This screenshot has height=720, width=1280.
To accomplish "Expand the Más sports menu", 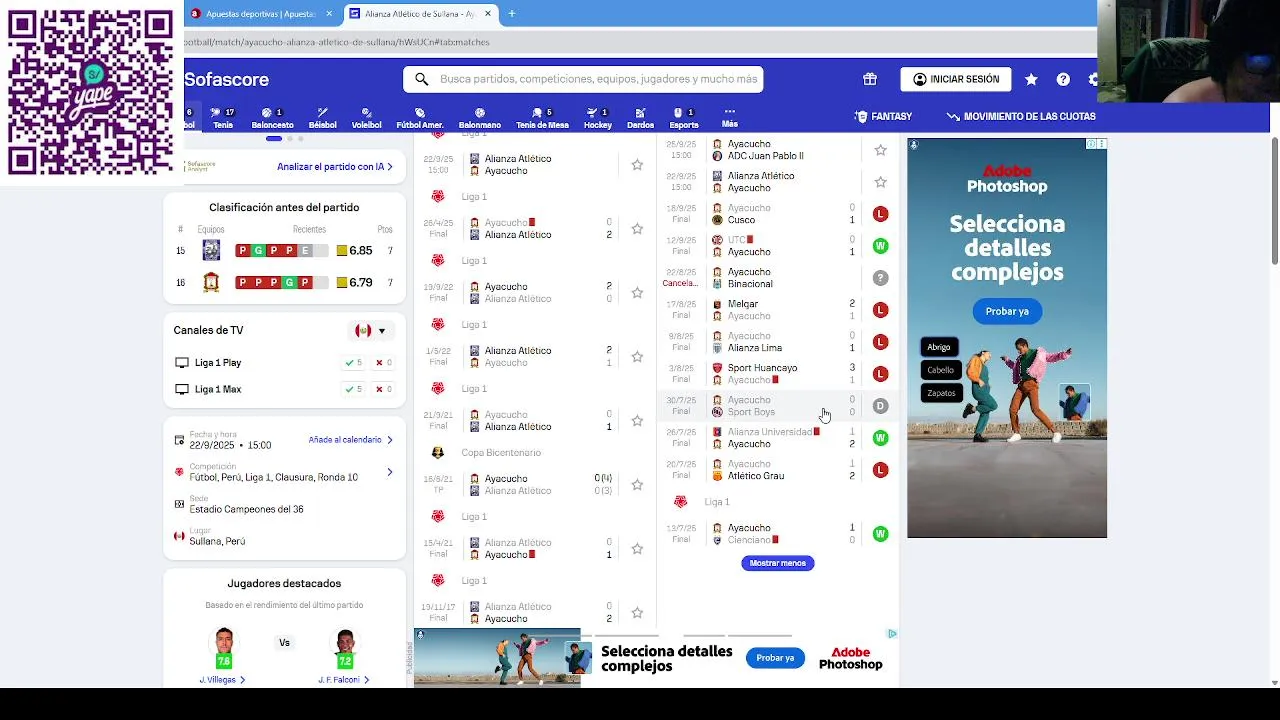I will click(x=729, y=118).
